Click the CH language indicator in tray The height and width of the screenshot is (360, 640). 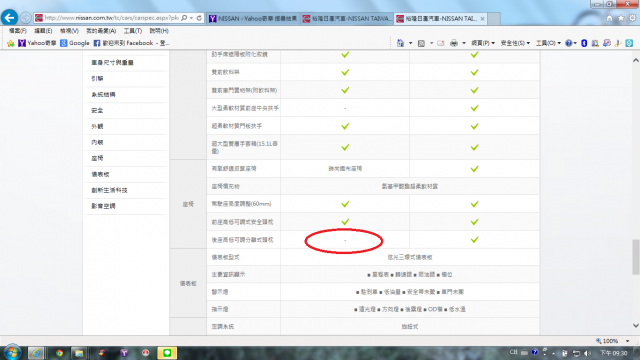click(x=513, y=352)
